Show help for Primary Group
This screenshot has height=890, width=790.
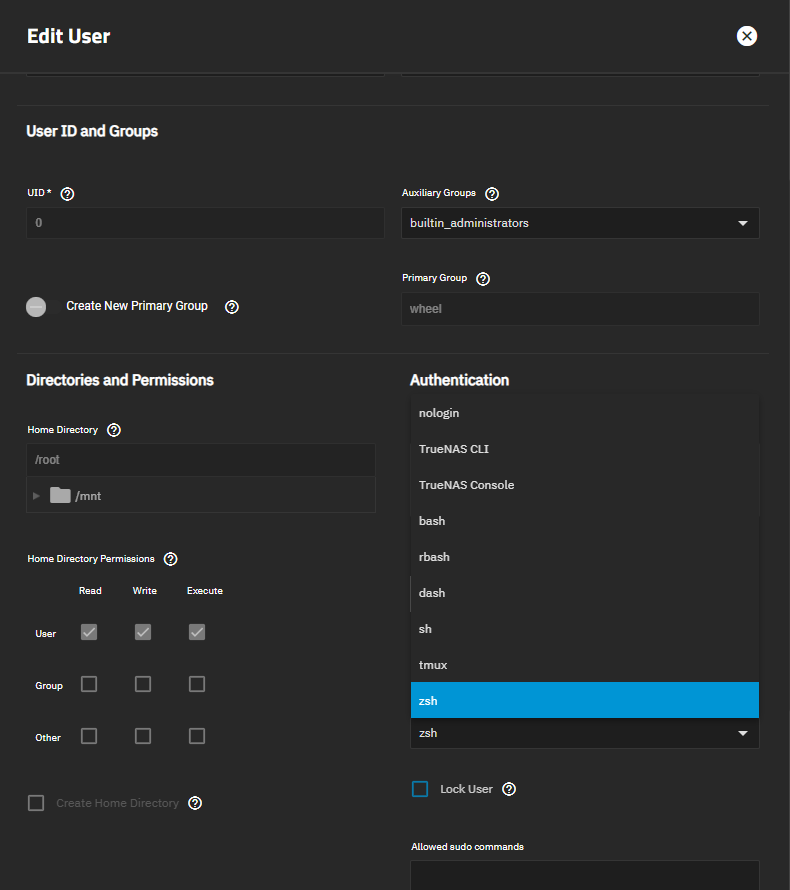(484, 279)
